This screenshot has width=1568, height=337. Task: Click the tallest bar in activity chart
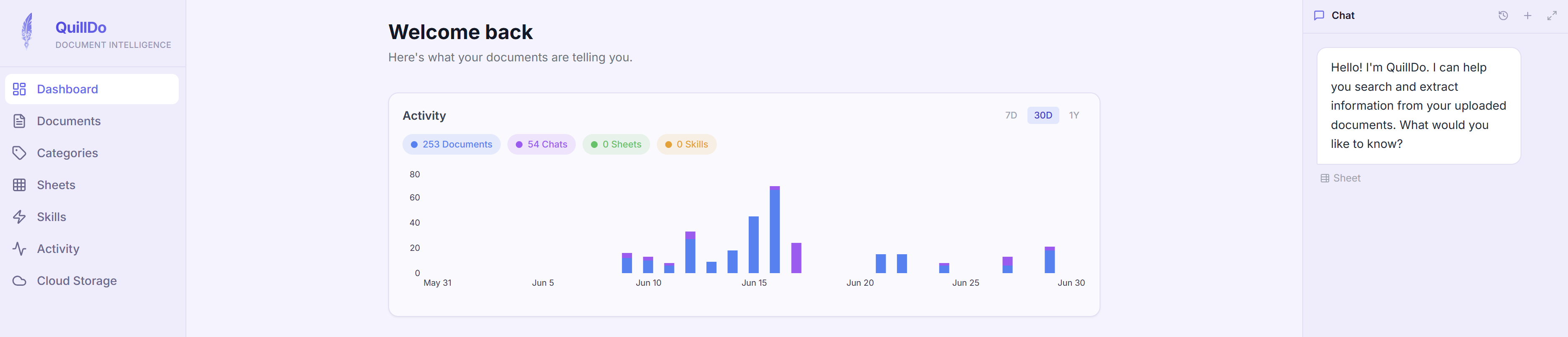click(774, 230)
